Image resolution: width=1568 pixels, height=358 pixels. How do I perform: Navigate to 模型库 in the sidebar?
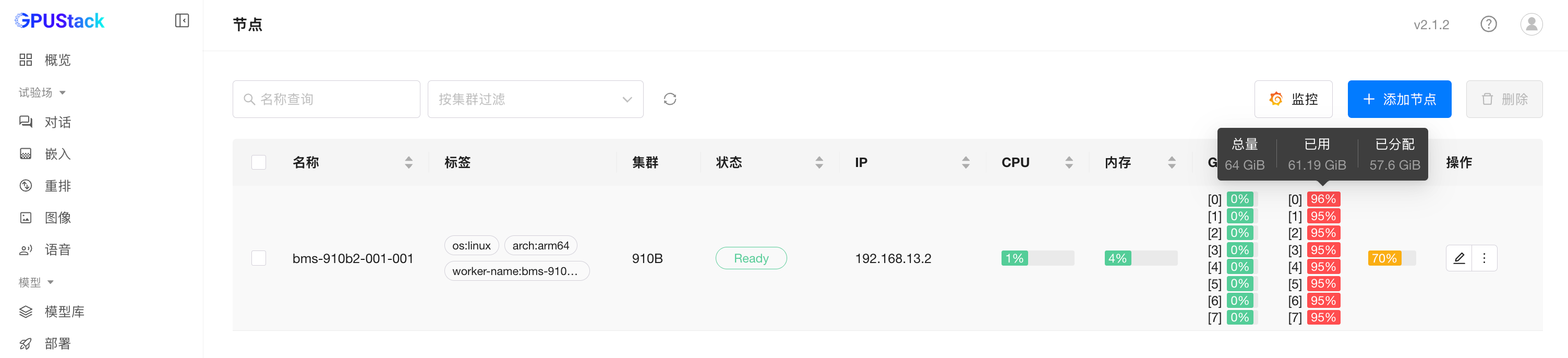(64, 312)
